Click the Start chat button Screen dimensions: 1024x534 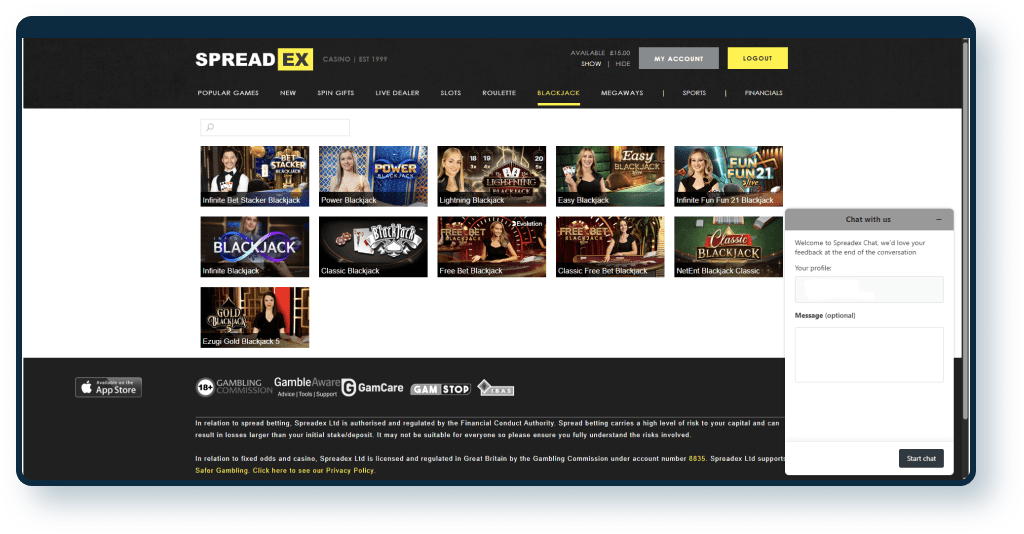coord(921,458)
